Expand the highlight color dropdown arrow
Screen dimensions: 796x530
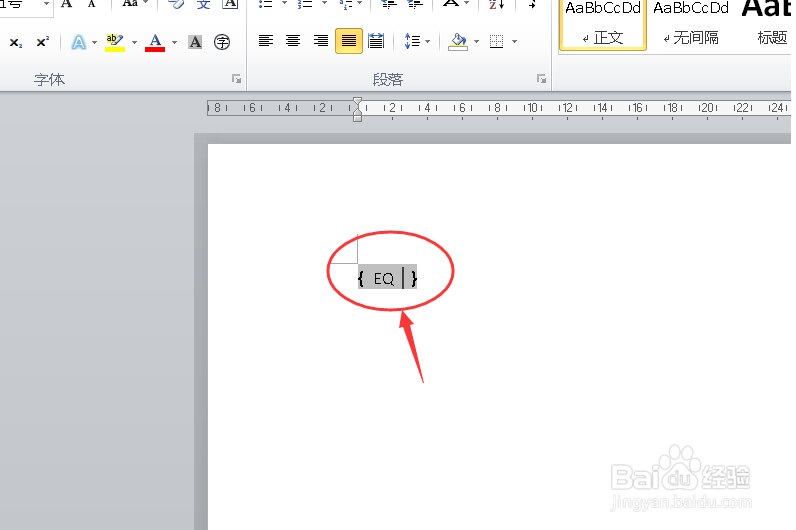coord(135,43)
